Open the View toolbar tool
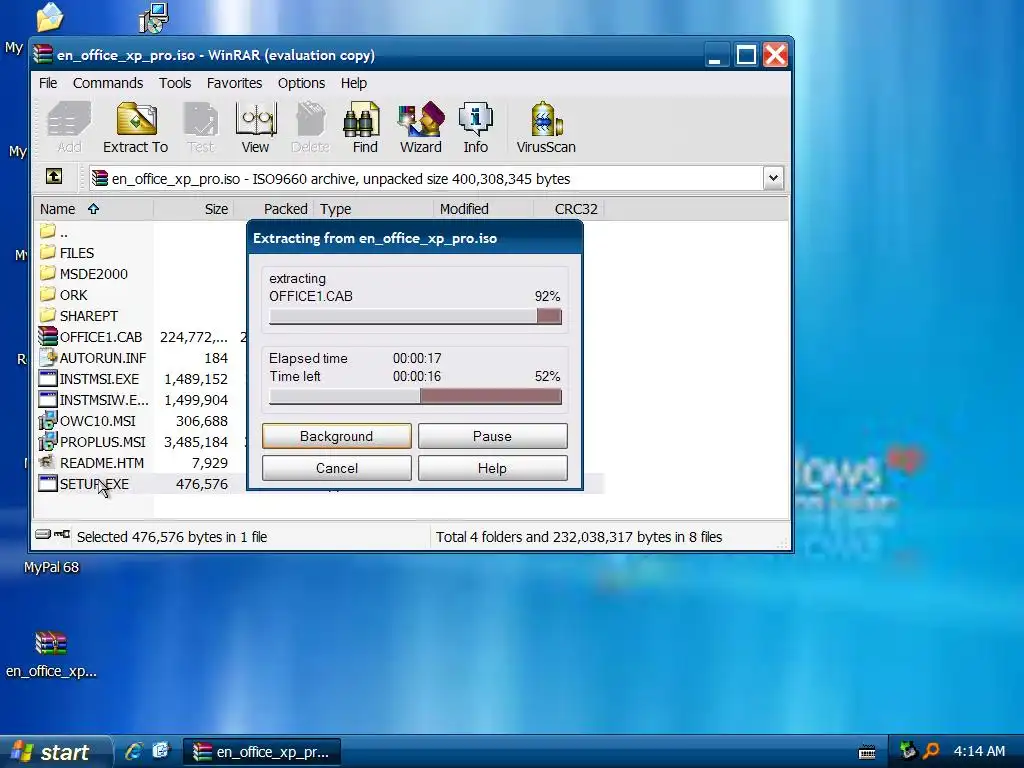 (x=255, y=128)
